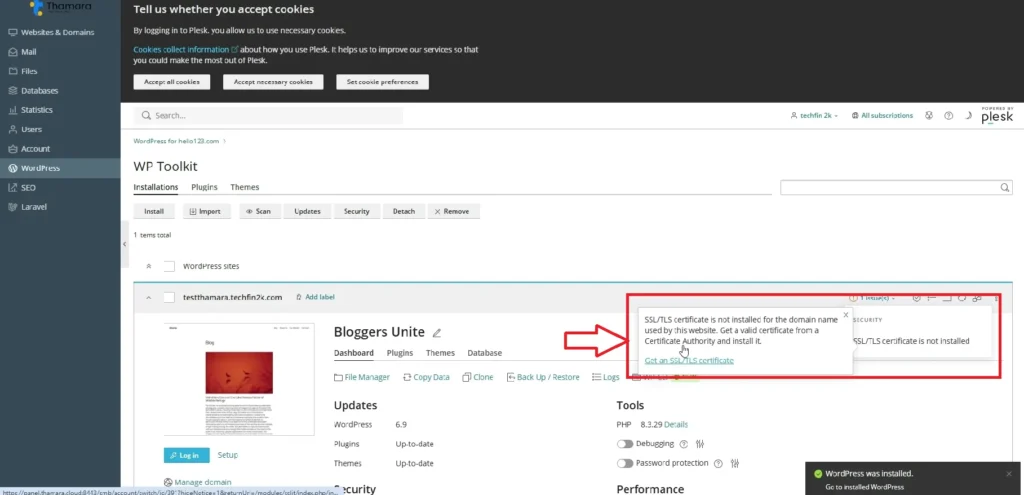Check the WordPress sites select-all checkbox
Viewport: 1024px width, 495px height.
pyautogui.click(x=169, y=266)
